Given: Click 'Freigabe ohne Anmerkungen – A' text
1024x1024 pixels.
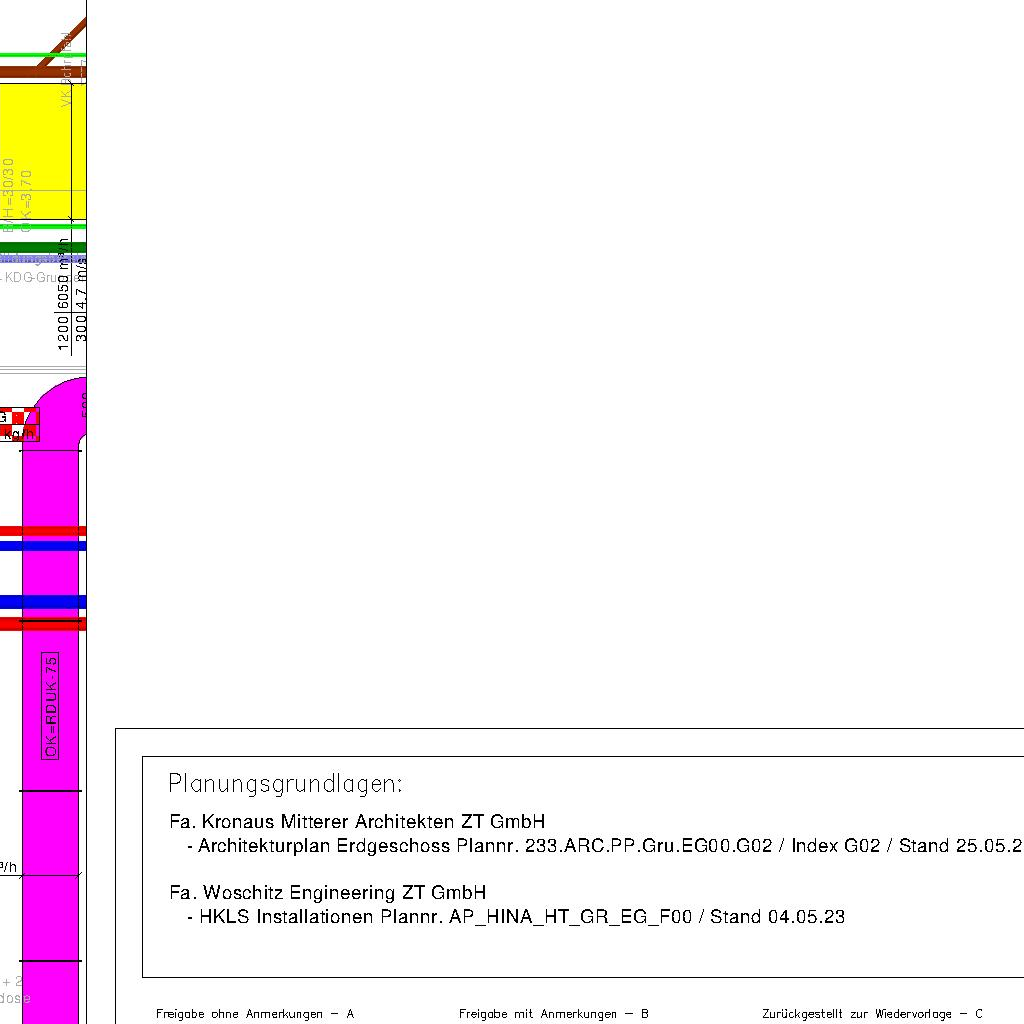Looking at the screenshot, I should [255, 1014].
